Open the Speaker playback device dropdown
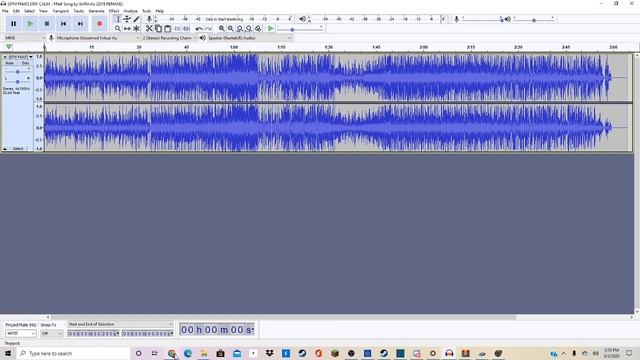The image size is (640, 360). [250, 38]
